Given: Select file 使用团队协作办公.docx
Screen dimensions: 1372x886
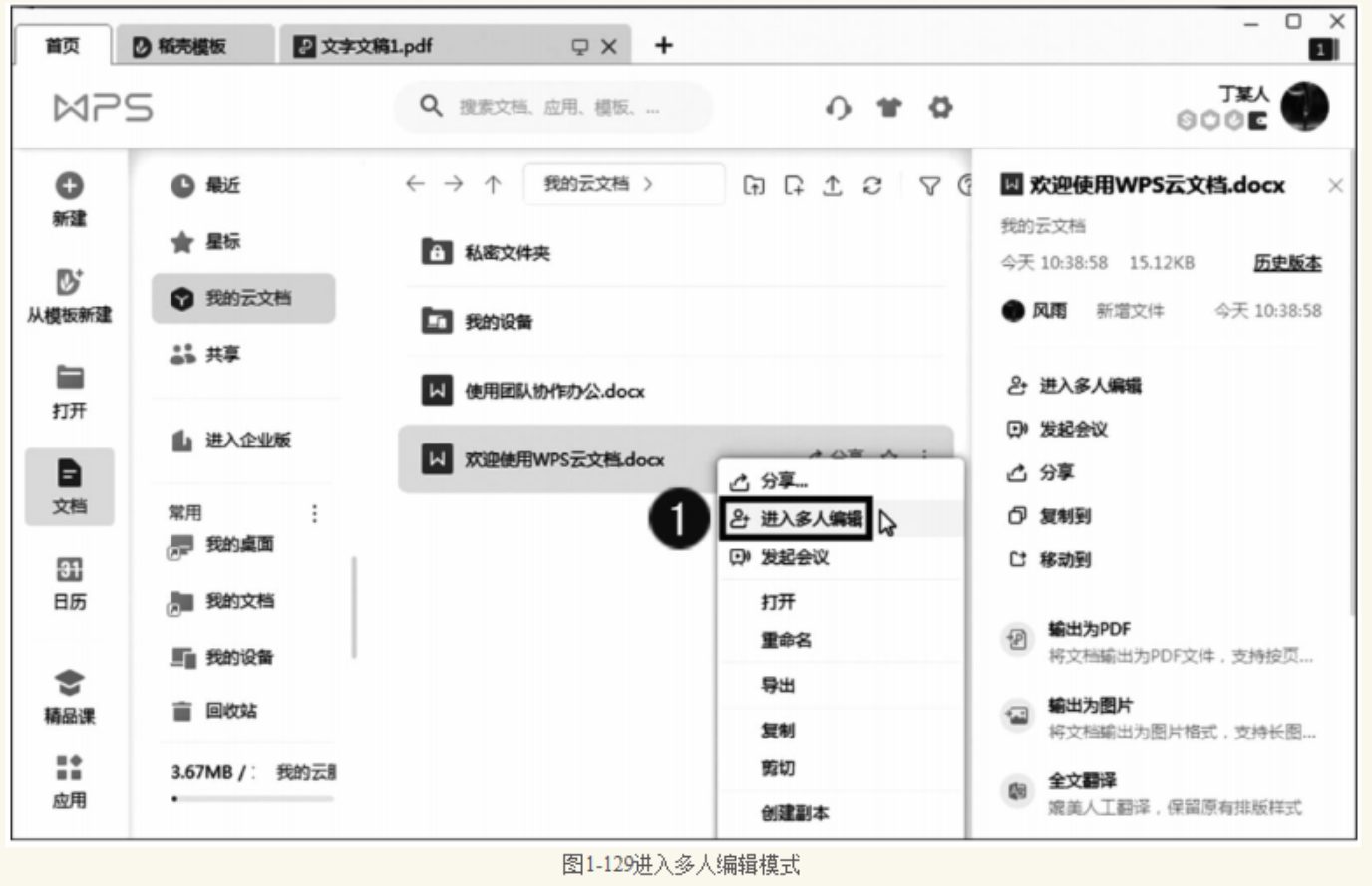Looking at the screenshot, I should 676,391.
